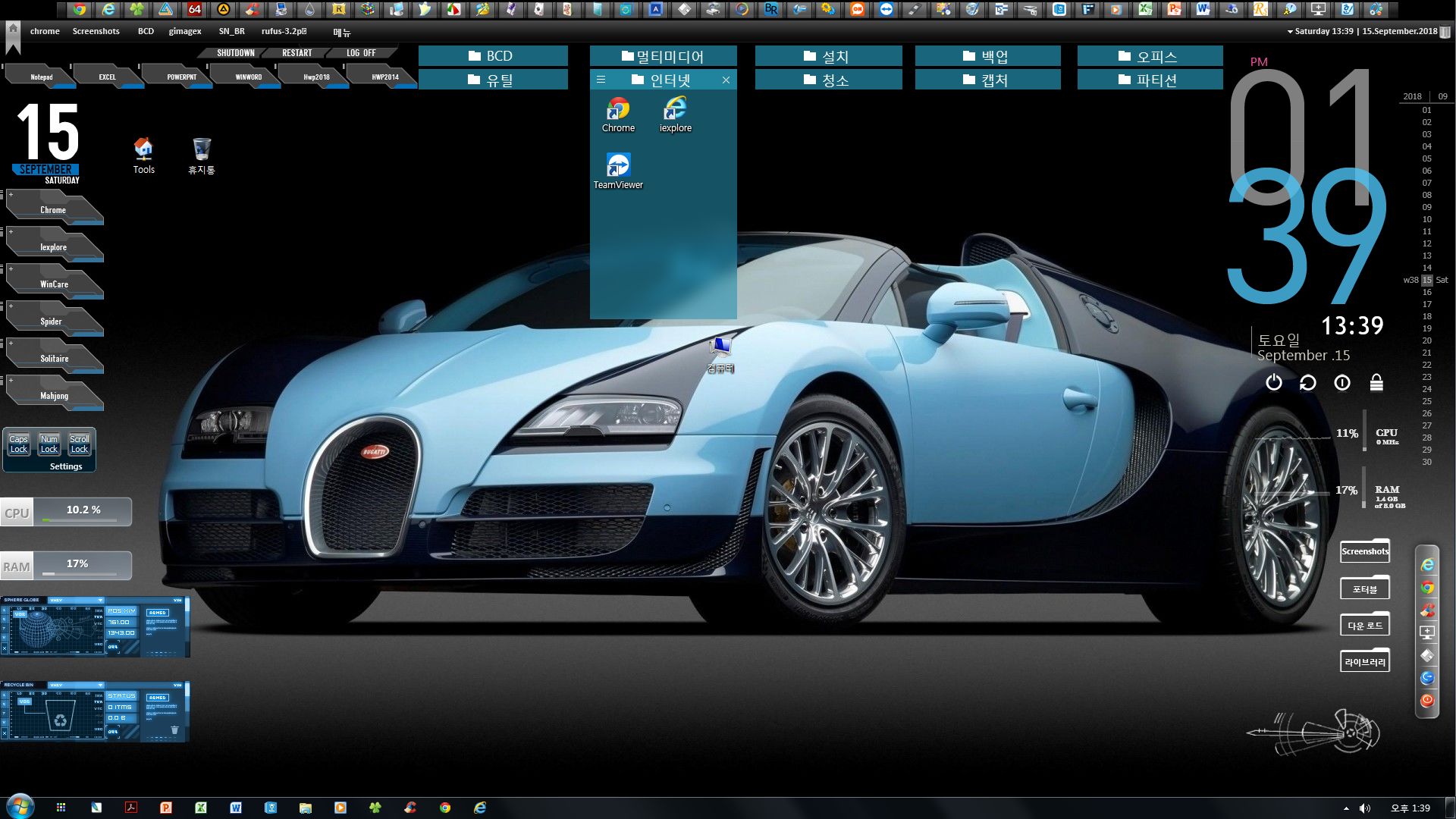Expand the 파티션 folder panel
The width and height of the screenshot is (1456, 819).
pos(1150,80)
